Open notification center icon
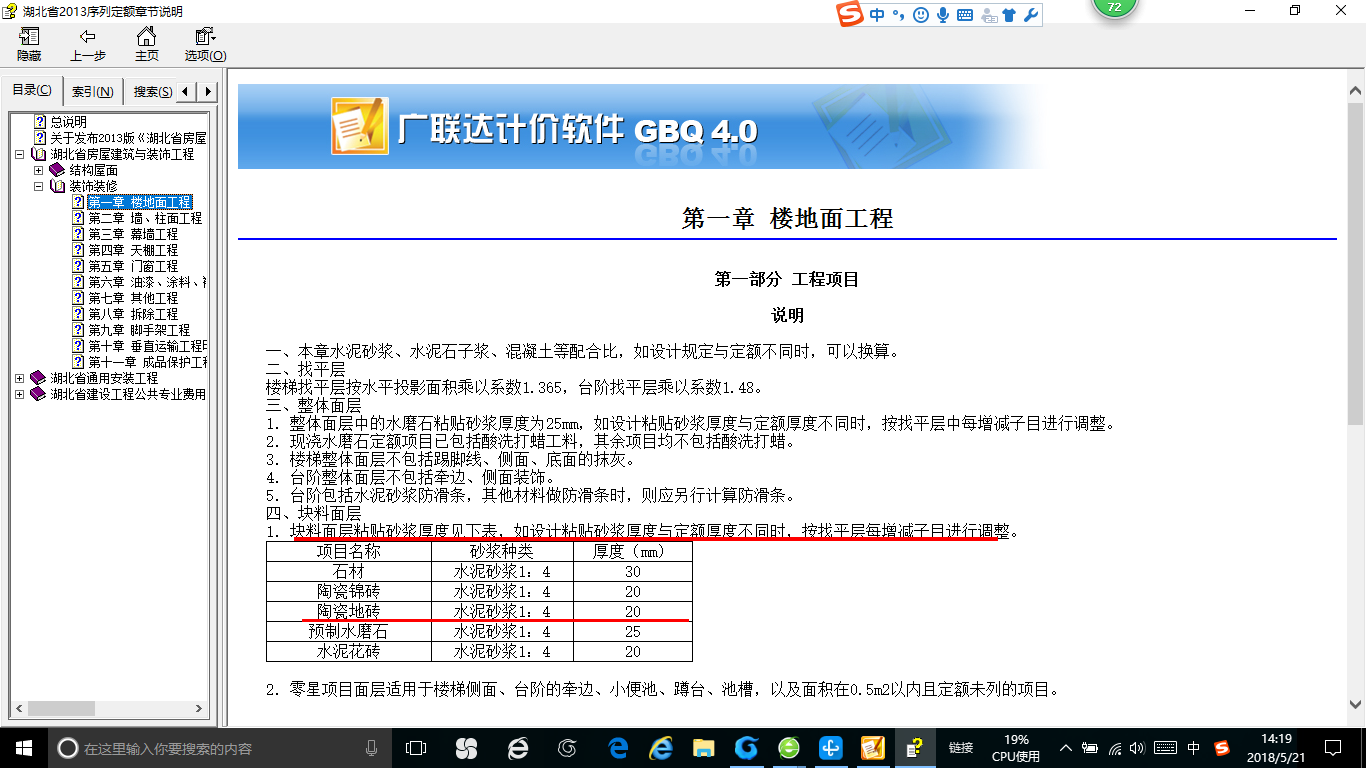This screenshot has width=1366, height=768. tap(1333, 747)
